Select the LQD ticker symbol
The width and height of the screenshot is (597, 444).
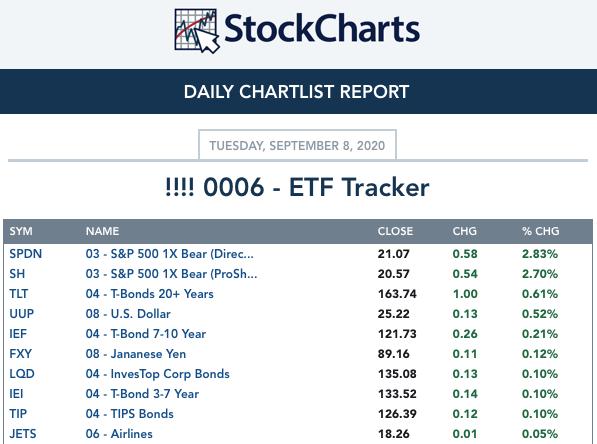coord(22,374)
